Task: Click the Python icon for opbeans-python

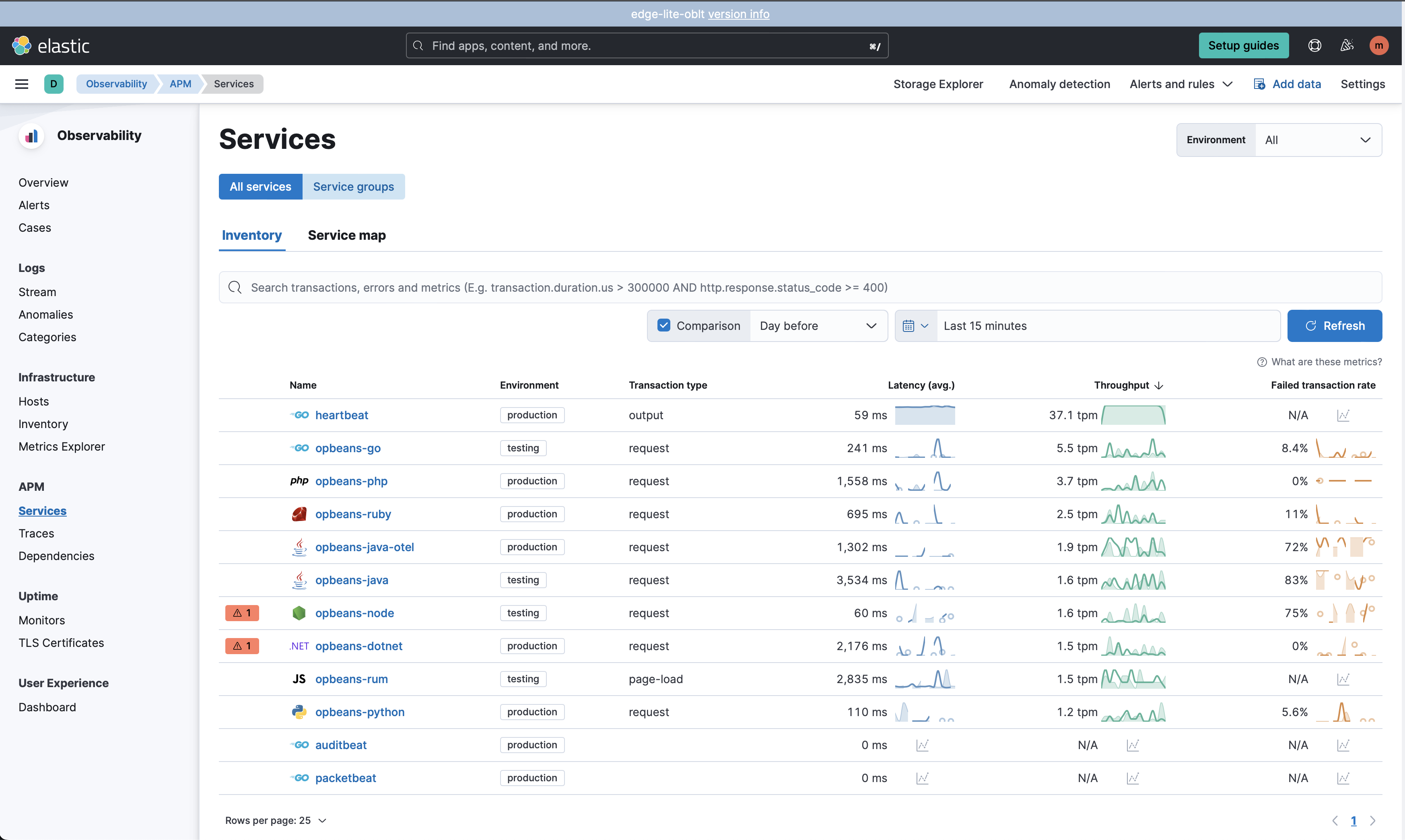Action: click(299, 712)
